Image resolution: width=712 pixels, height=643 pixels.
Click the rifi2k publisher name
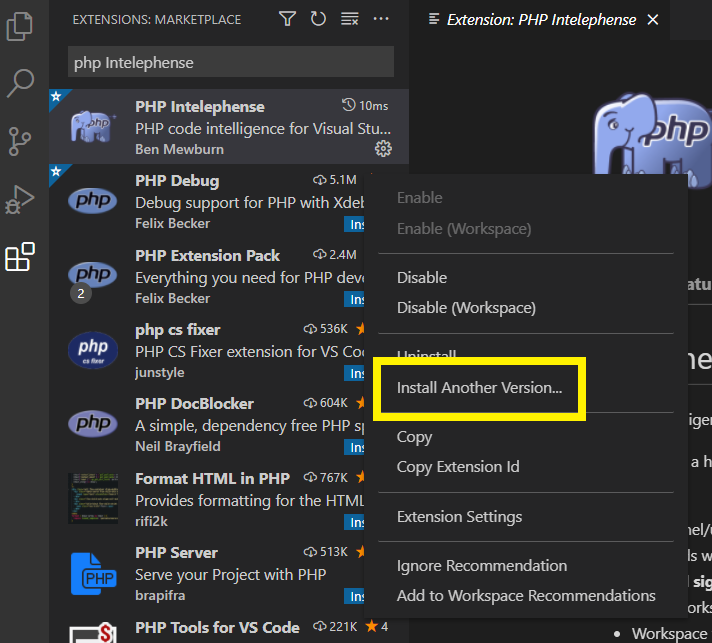(151, 521)
